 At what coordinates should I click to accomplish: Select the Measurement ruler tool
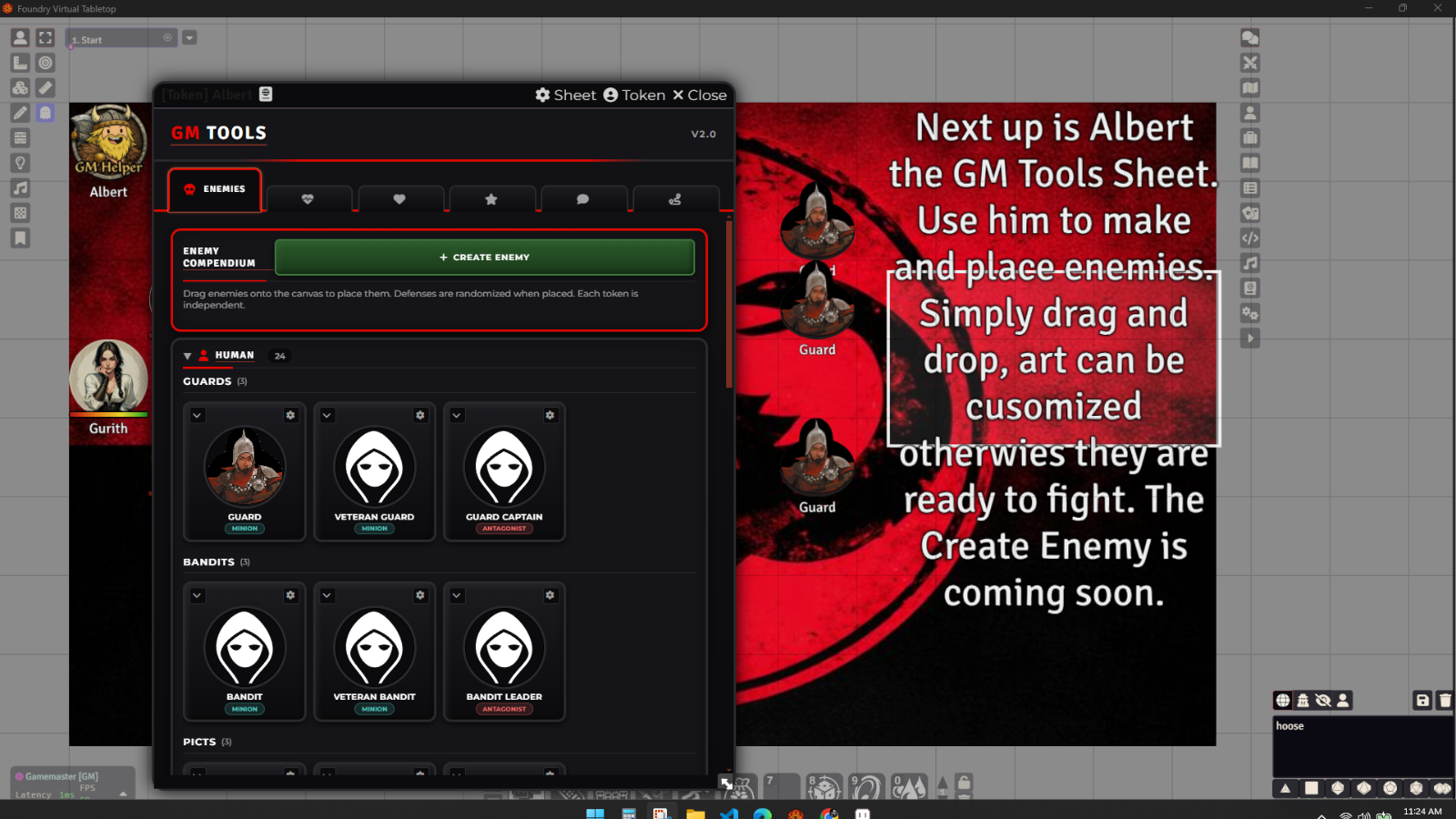tap(45, 88)
